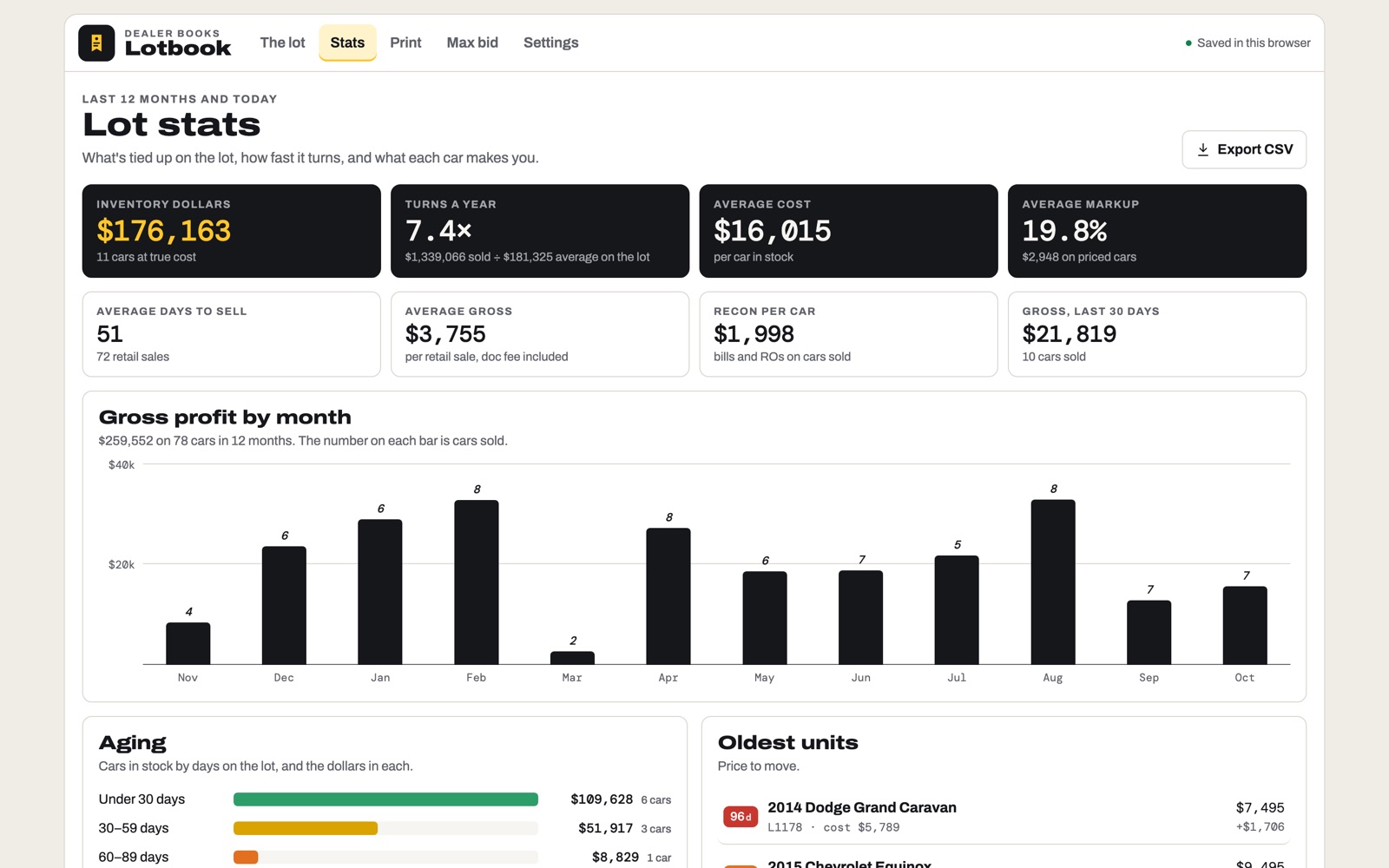Open The lot tab
The width and height of the screenshot is (1389, 868).
(x=282, y=43)
